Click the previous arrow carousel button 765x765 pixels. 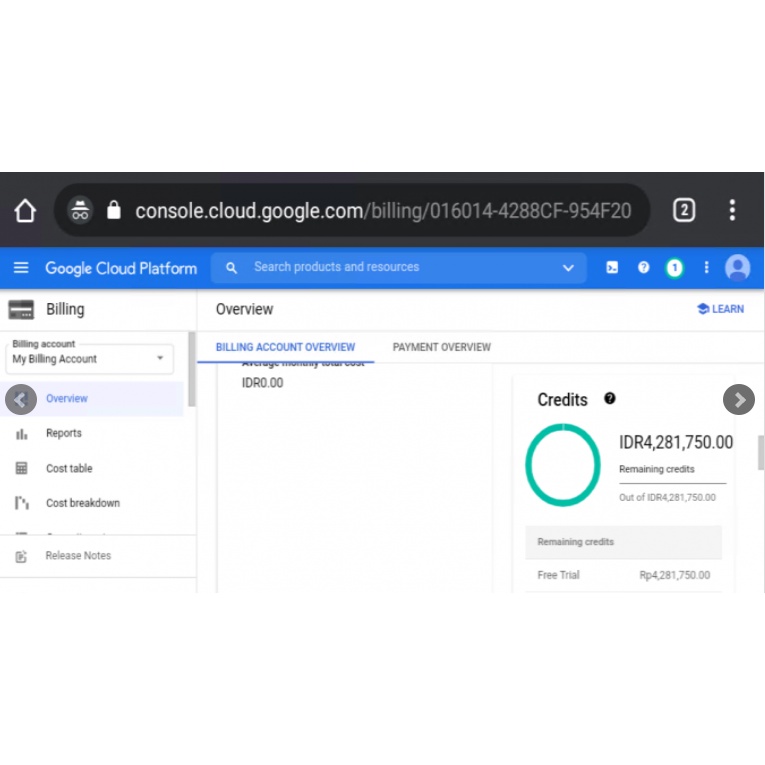pyautogui.click(x=20, y=400)
